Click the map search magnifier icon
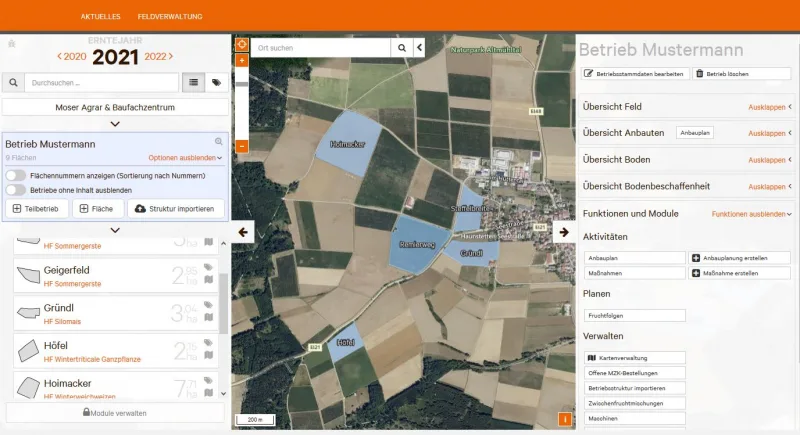 tap(402, 48)
